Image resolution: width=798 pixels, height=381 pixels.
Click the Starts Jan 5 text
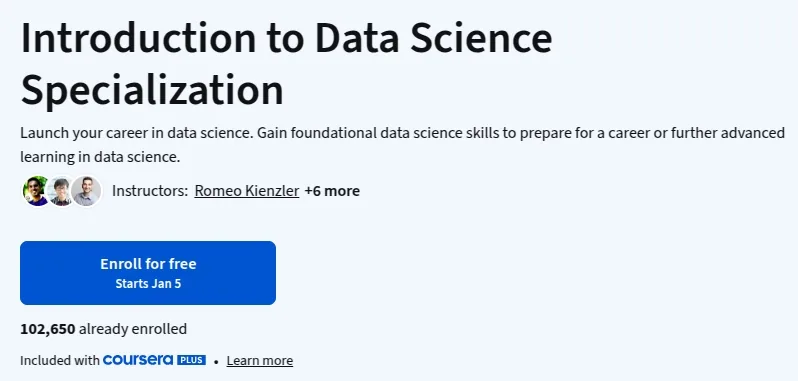(148, 284)
